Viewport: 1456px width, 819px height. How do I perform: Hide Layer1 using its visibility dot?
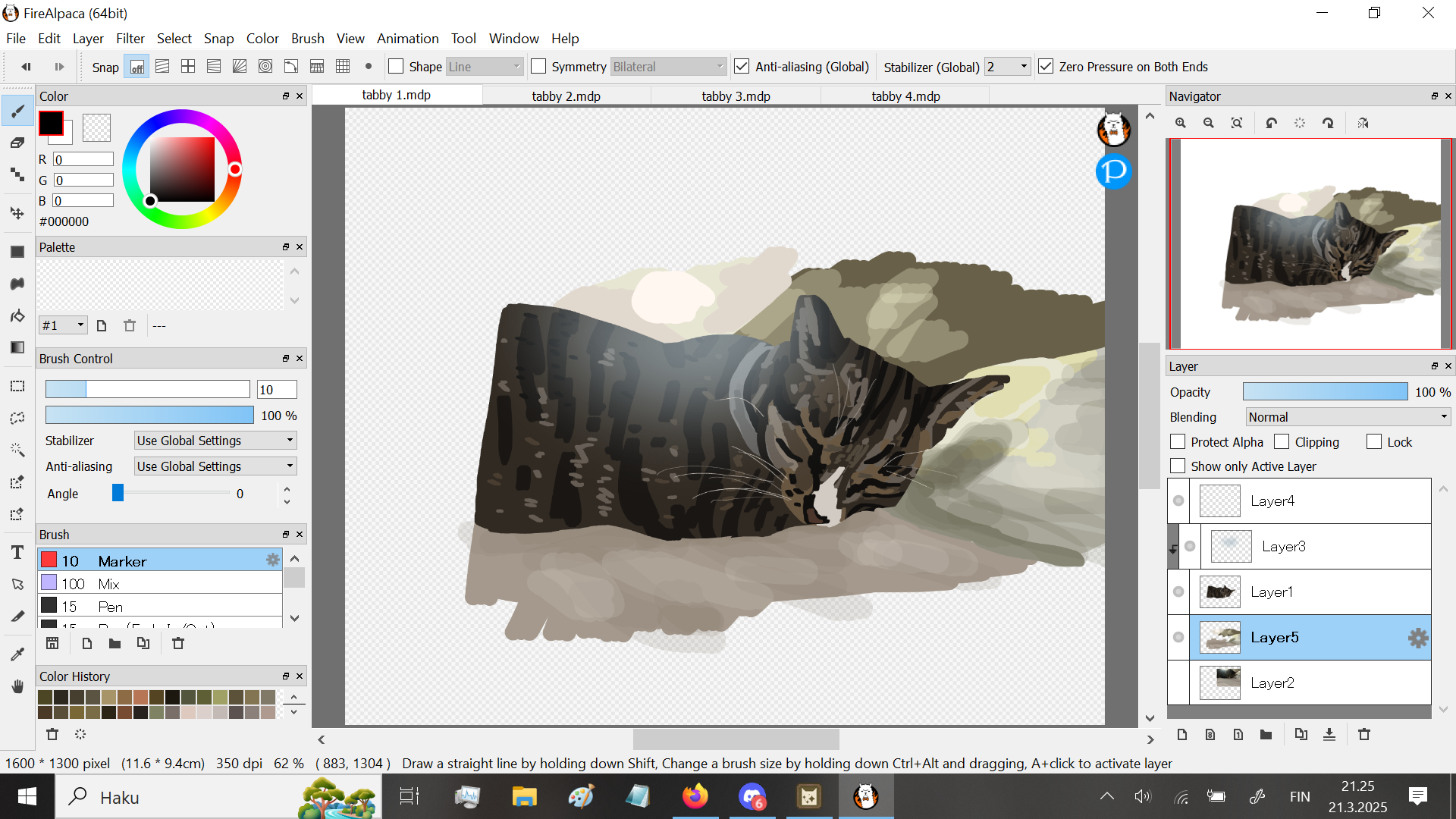tap(1178, 591)
